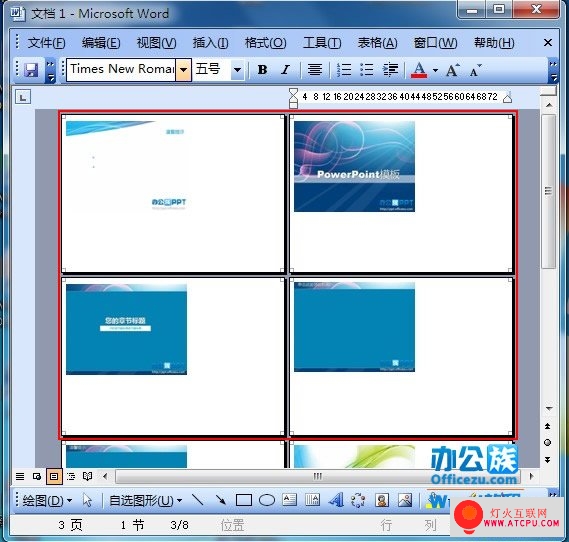The height and width of the screenshot is (542, 569).
Task: Click the Save disk icon
Action: [31, 69]
